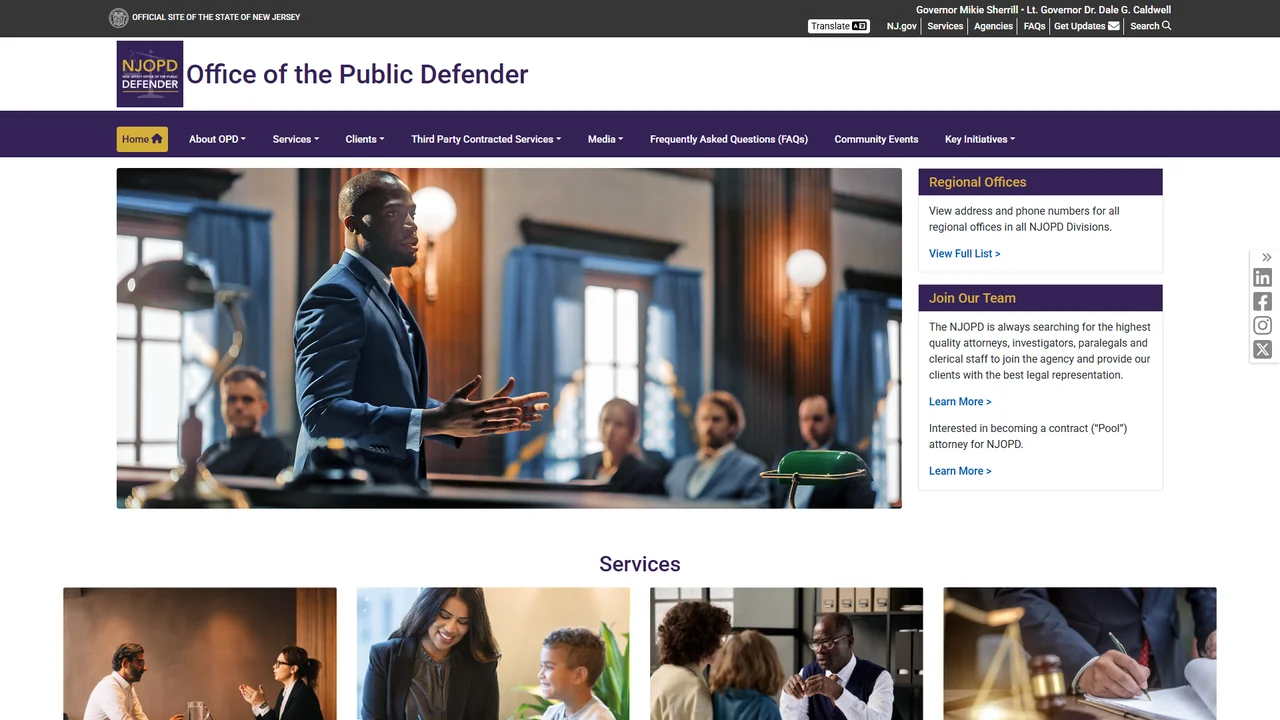The image size is (1280, 720).
Task: Open service card with man in glasses
Action: tap(786, 654)
